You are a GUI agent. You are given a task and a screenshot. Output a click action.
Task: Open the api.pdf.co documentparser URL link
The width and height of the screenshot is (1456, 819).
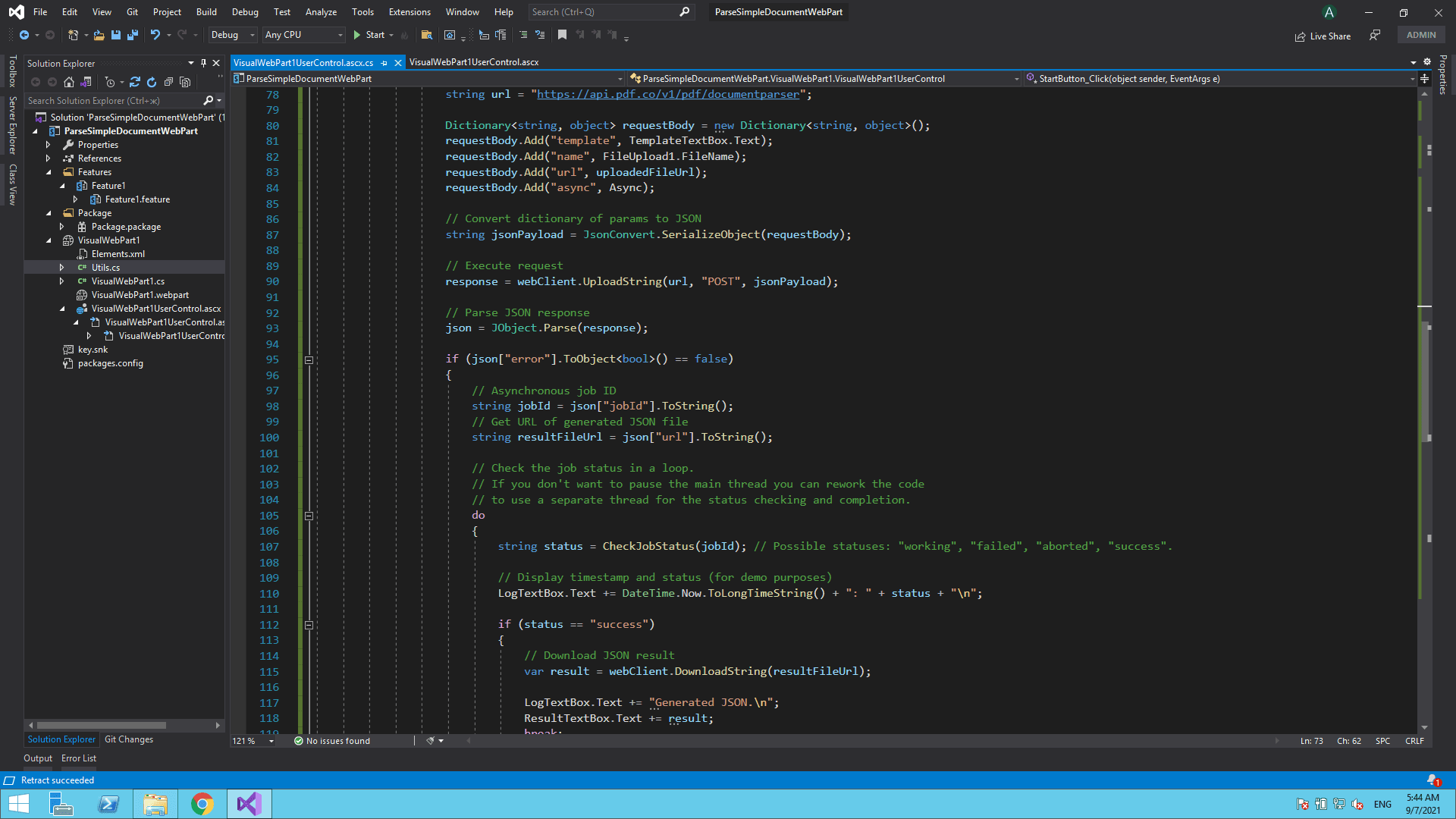[x=667, y=95]
